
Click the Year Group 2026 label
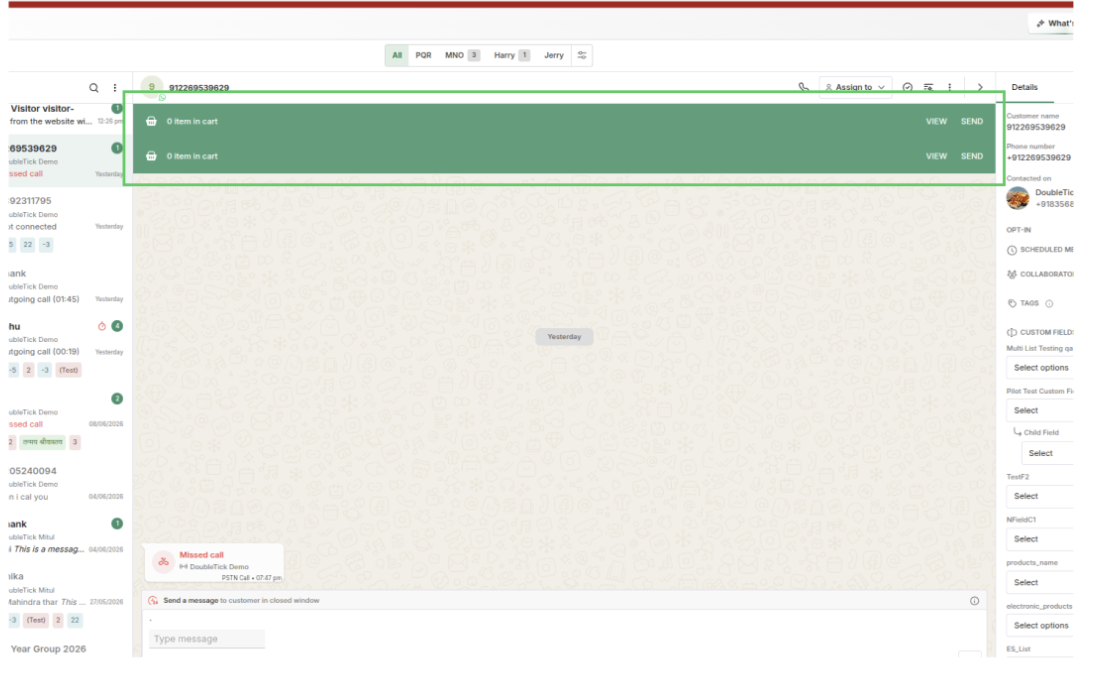49,649
